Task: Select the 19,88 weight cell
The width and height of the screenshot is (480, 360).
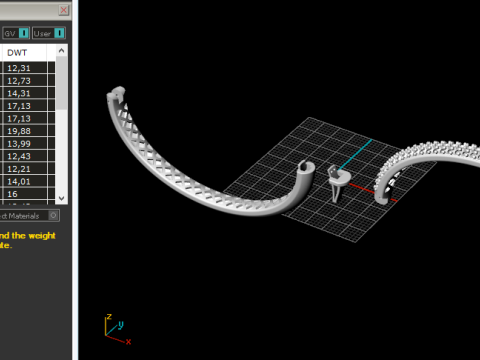Action: coord(25,131)
